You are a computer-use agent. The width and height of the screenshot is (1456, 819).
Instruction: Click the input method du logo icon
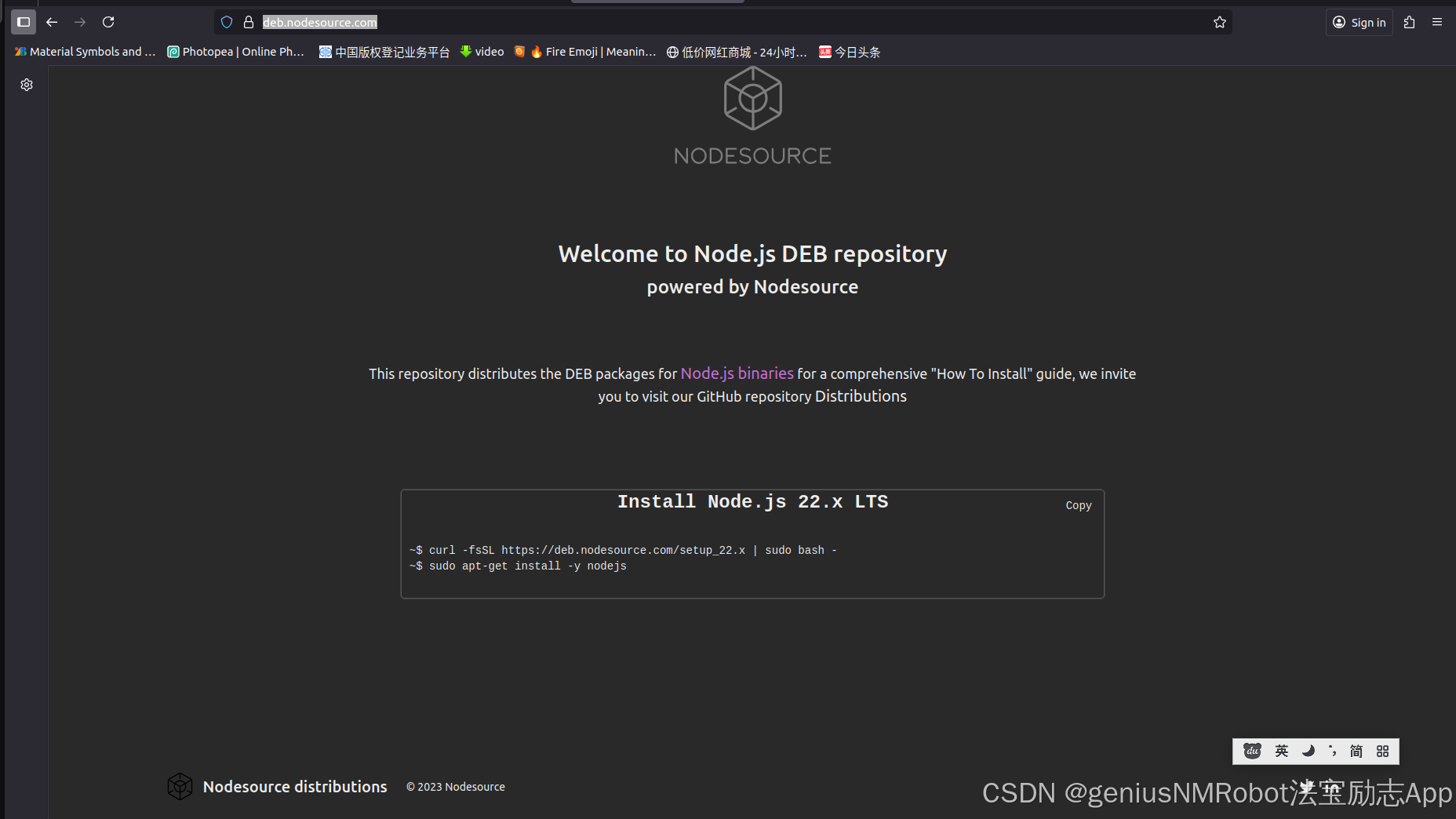click(1252, 751)
